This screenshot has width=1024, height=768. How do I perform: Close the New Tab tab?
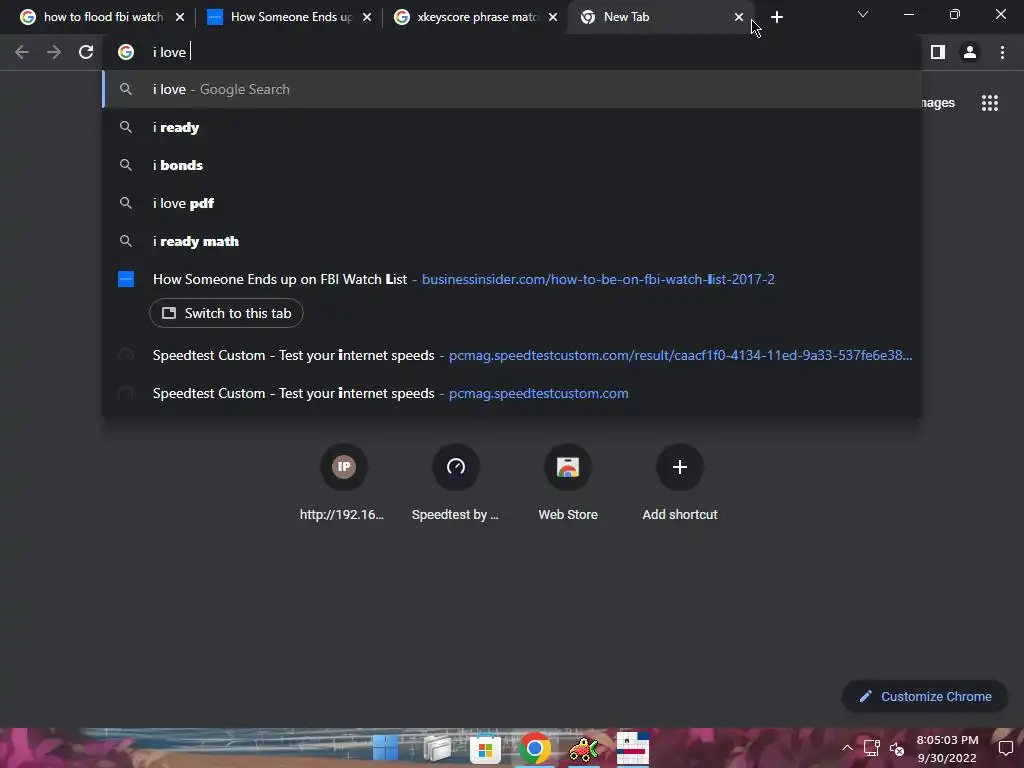point(739,18)
